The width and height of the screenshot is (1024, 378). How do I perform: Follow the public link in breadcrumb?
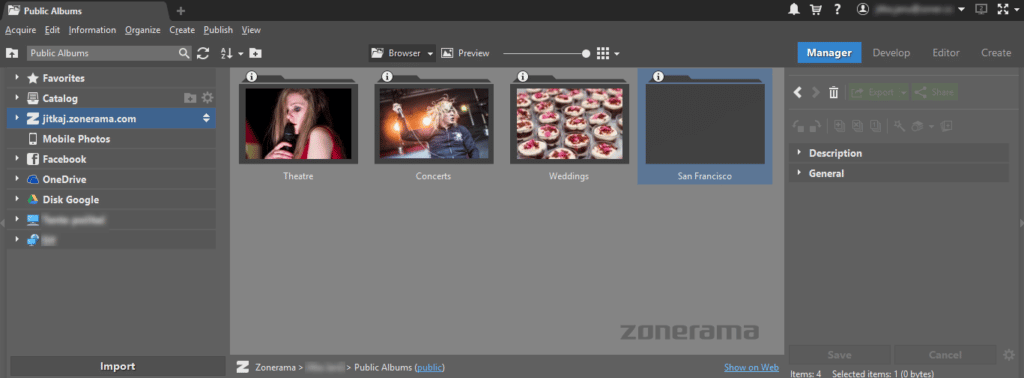tap(429, 367)
